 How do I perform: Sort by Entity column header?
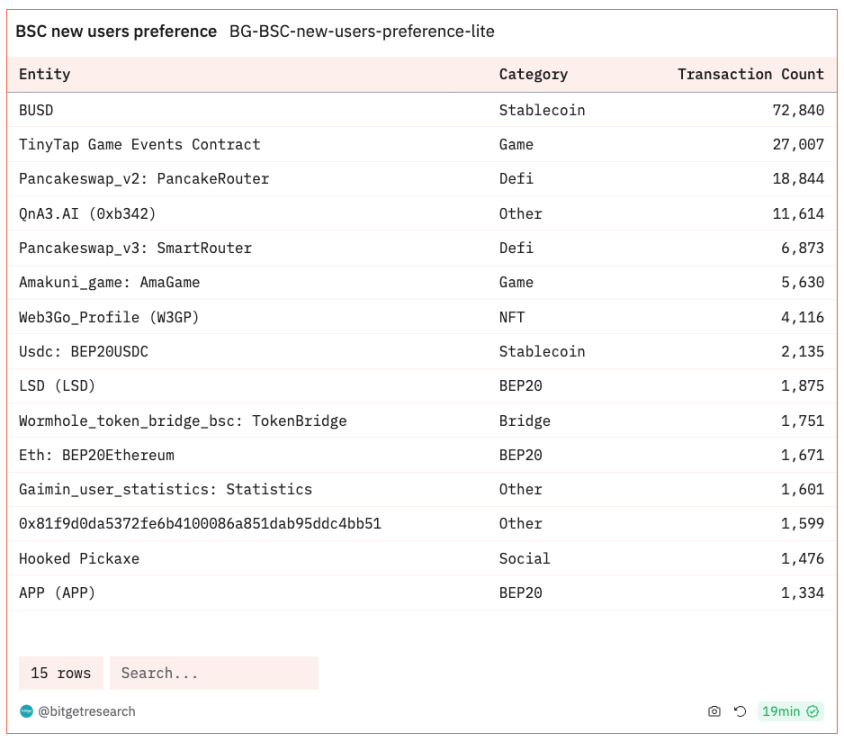[45, 74]
